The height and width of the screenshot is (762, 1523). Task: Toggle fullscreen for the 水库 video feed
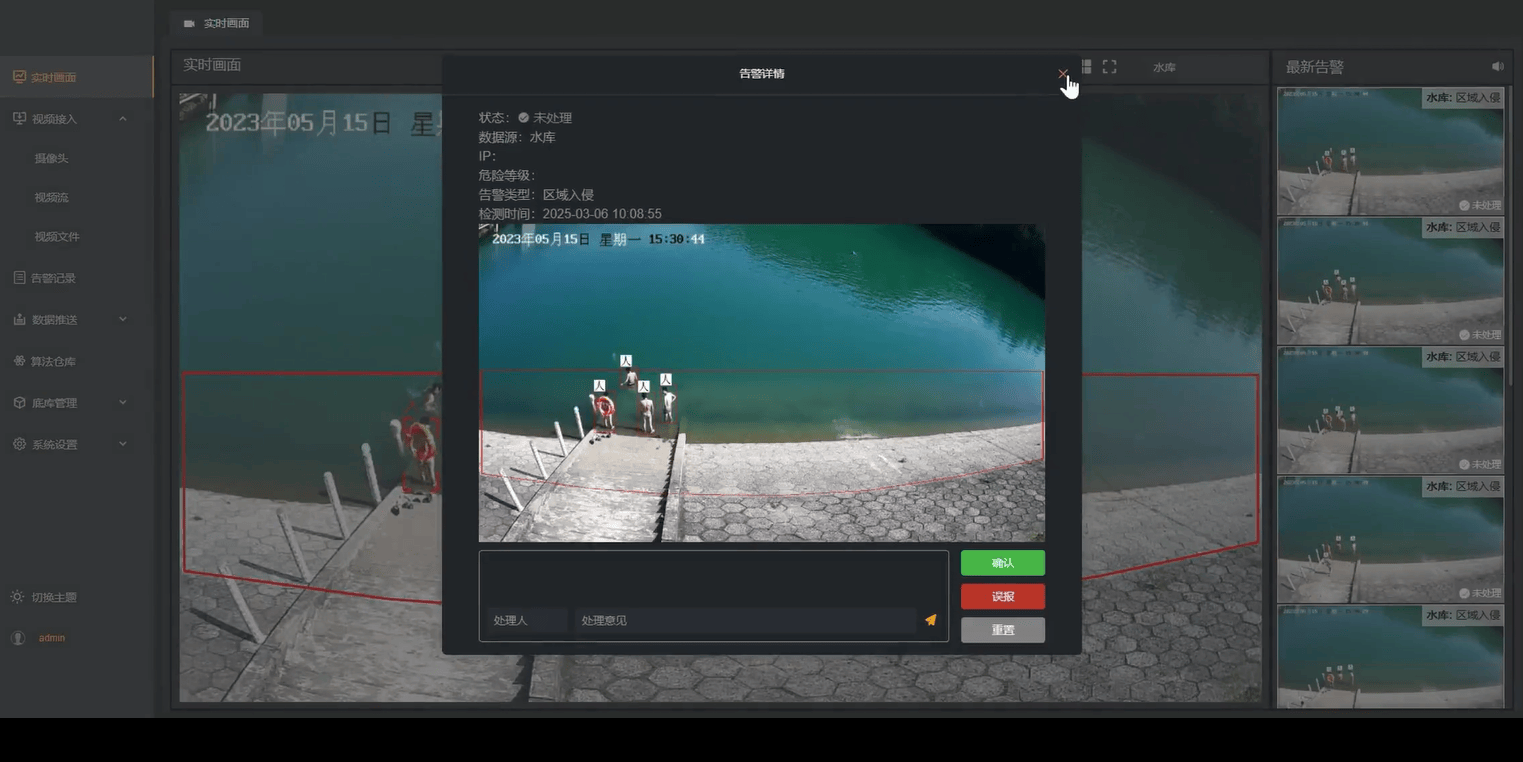1109,66
